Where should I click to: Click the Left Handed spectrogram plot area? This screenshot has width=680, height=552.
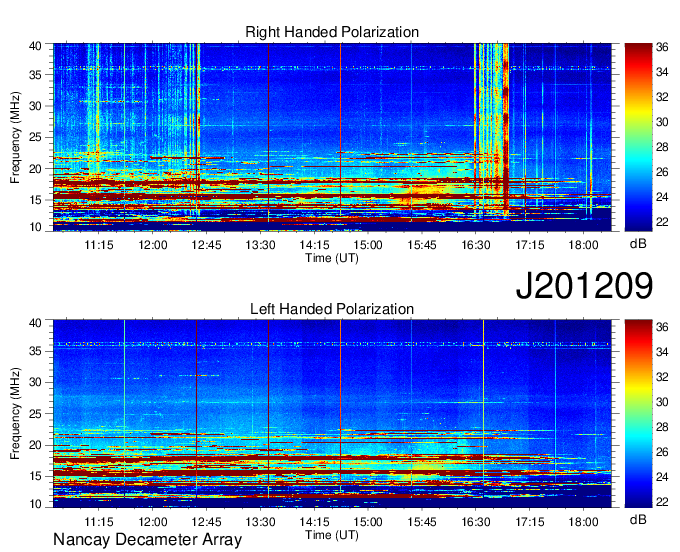coord(332,414)
